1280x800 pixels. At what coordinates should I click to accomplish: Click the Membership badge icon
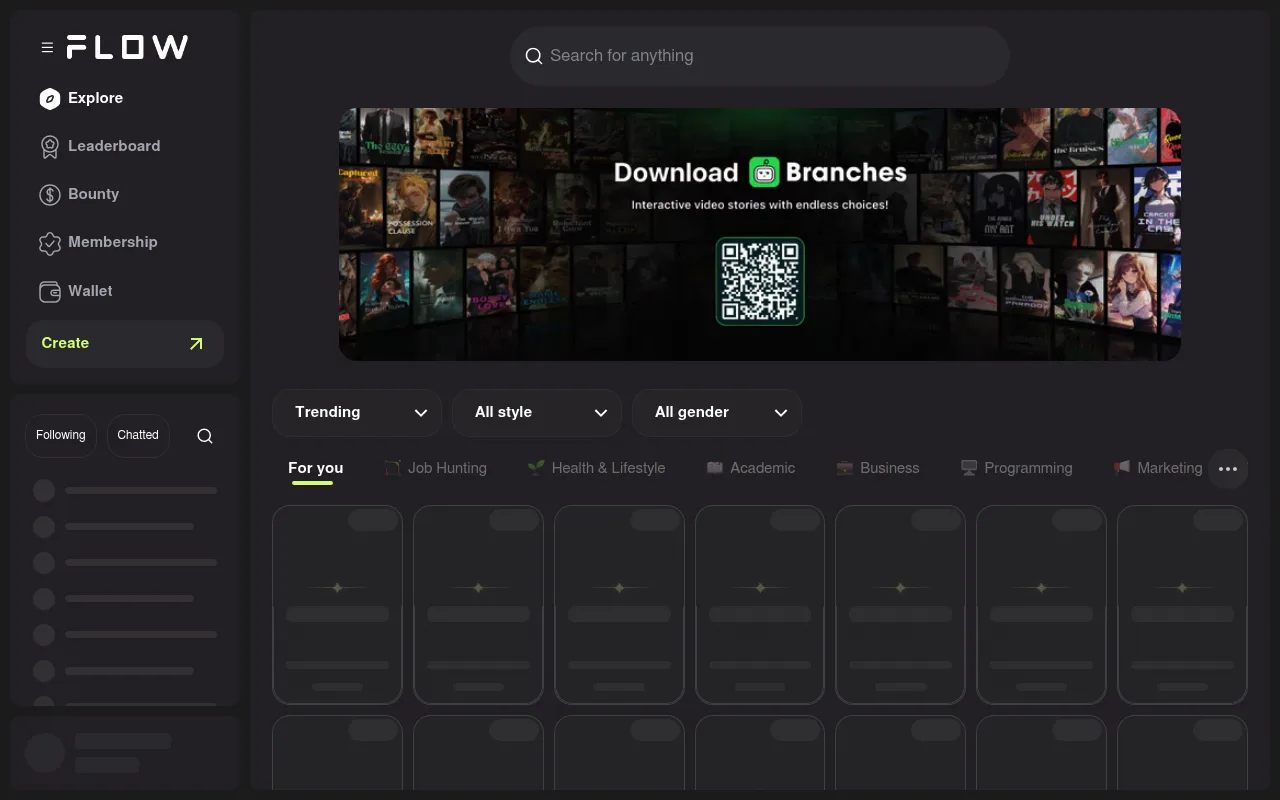pyautogui.click(x=50, y=243)
